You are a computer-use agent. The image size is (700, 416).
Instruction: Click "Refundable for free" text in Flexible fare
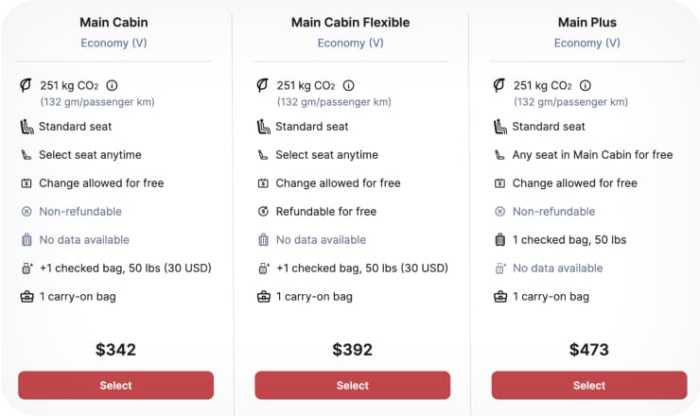[326, 212]
